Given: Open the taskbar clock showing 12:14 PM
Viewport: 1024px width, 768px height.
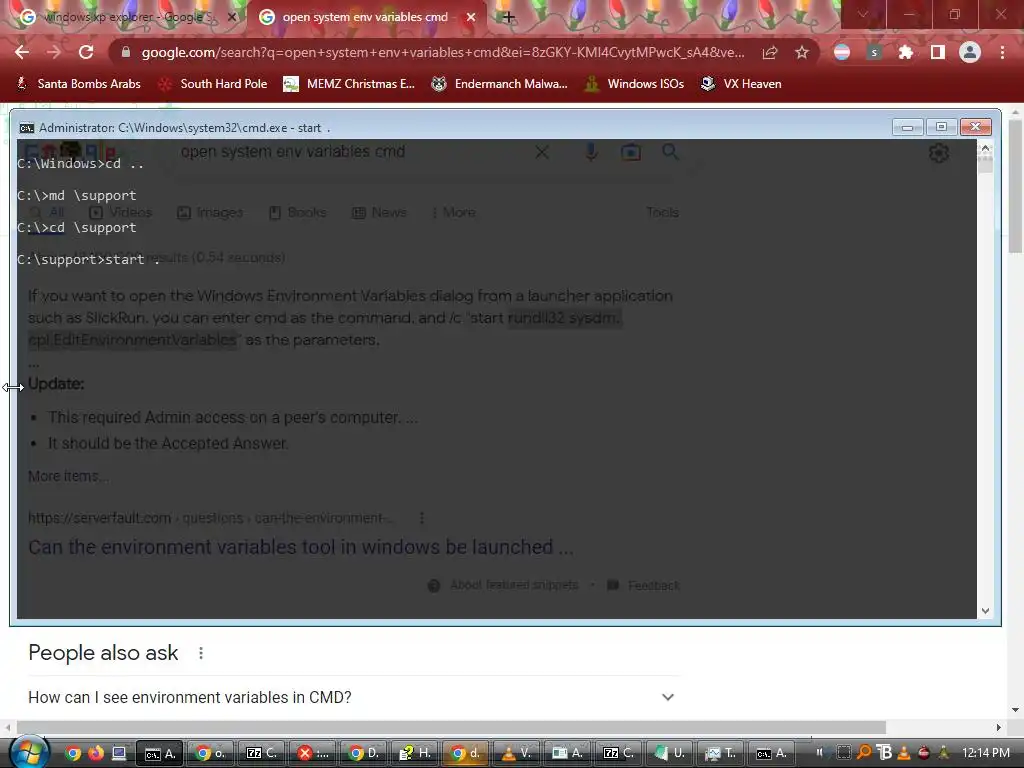Looking at the screenshot, I should tap(986, 752).
